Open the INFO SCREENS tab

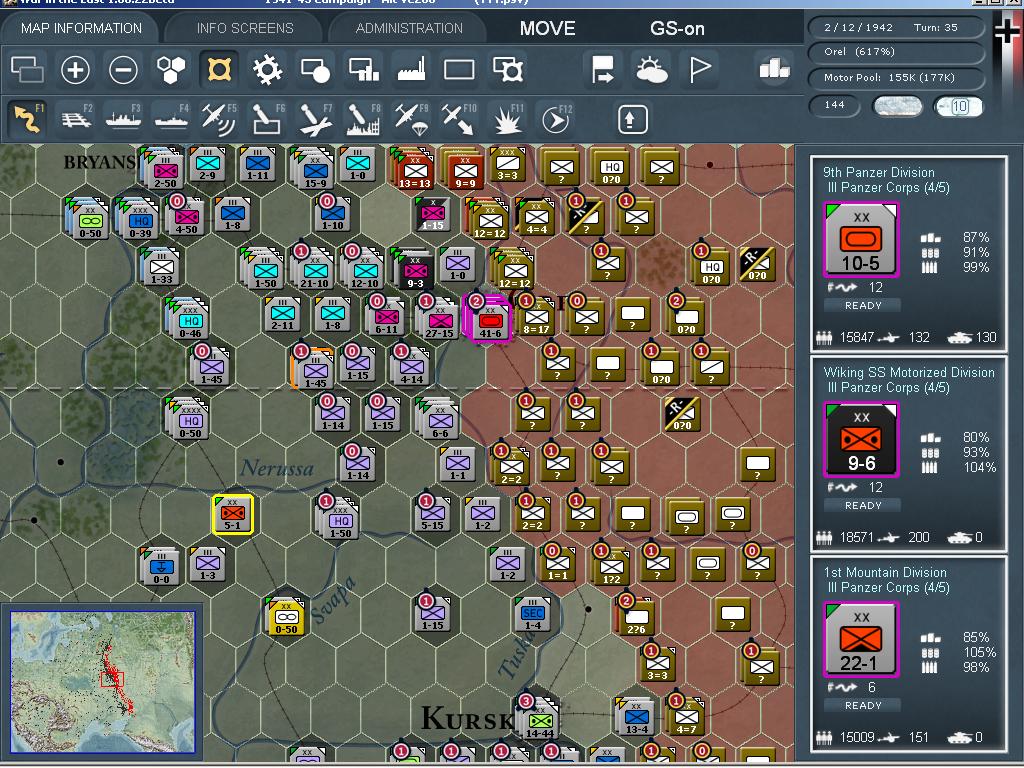245,28
